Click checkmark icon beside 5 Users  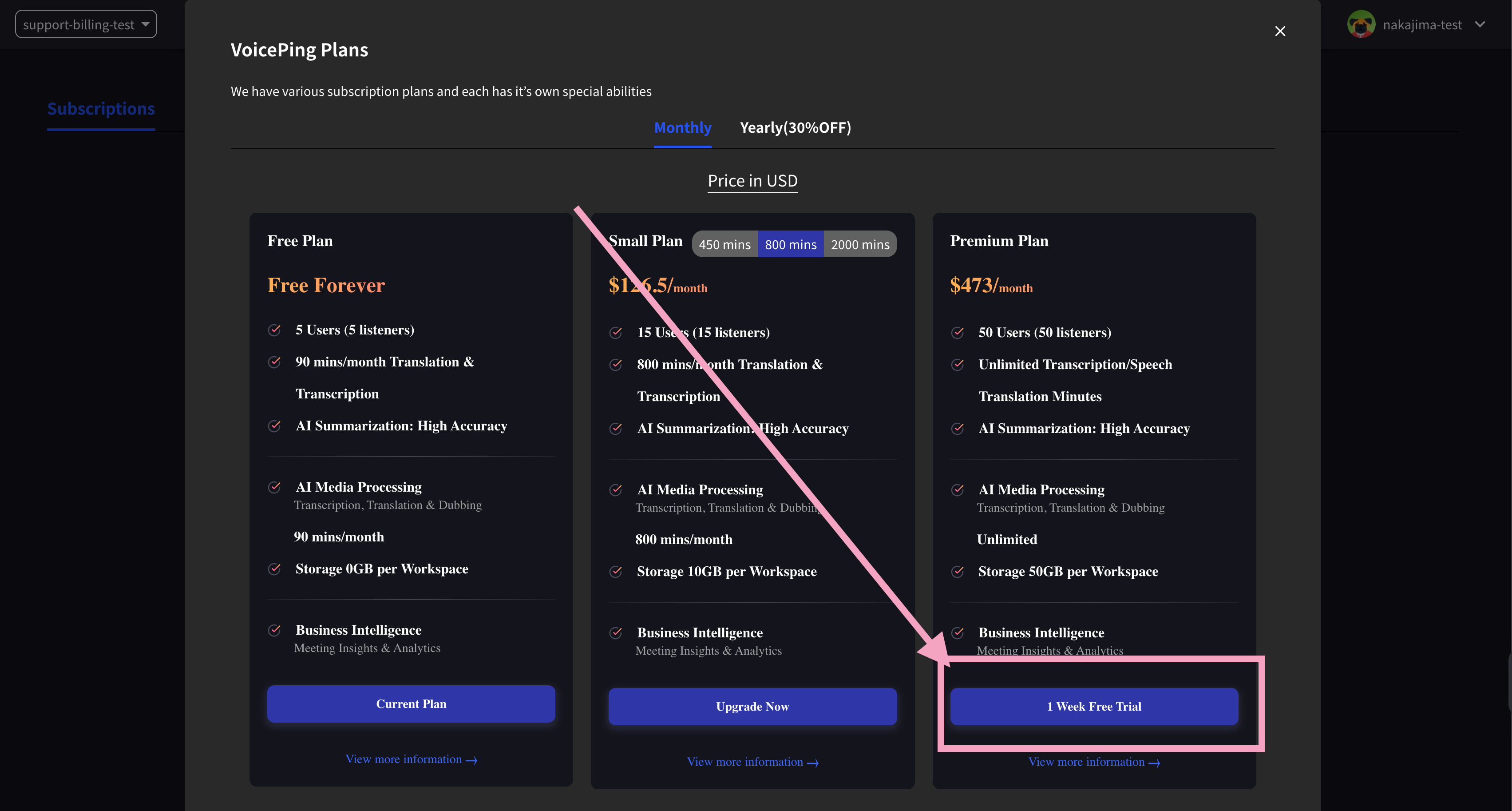(x=274, y=330)
